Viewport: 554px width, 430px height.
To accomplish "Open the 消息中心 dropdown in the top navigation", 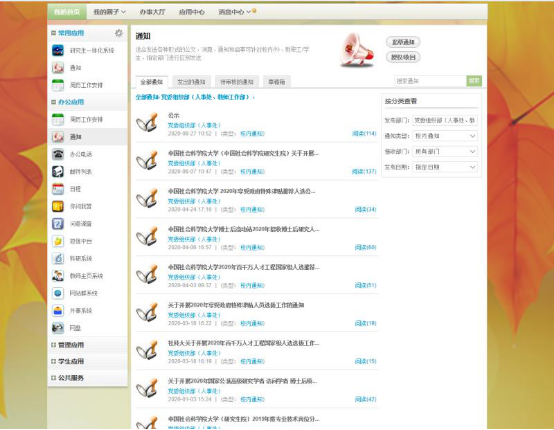I will click(x=235, y=12).
